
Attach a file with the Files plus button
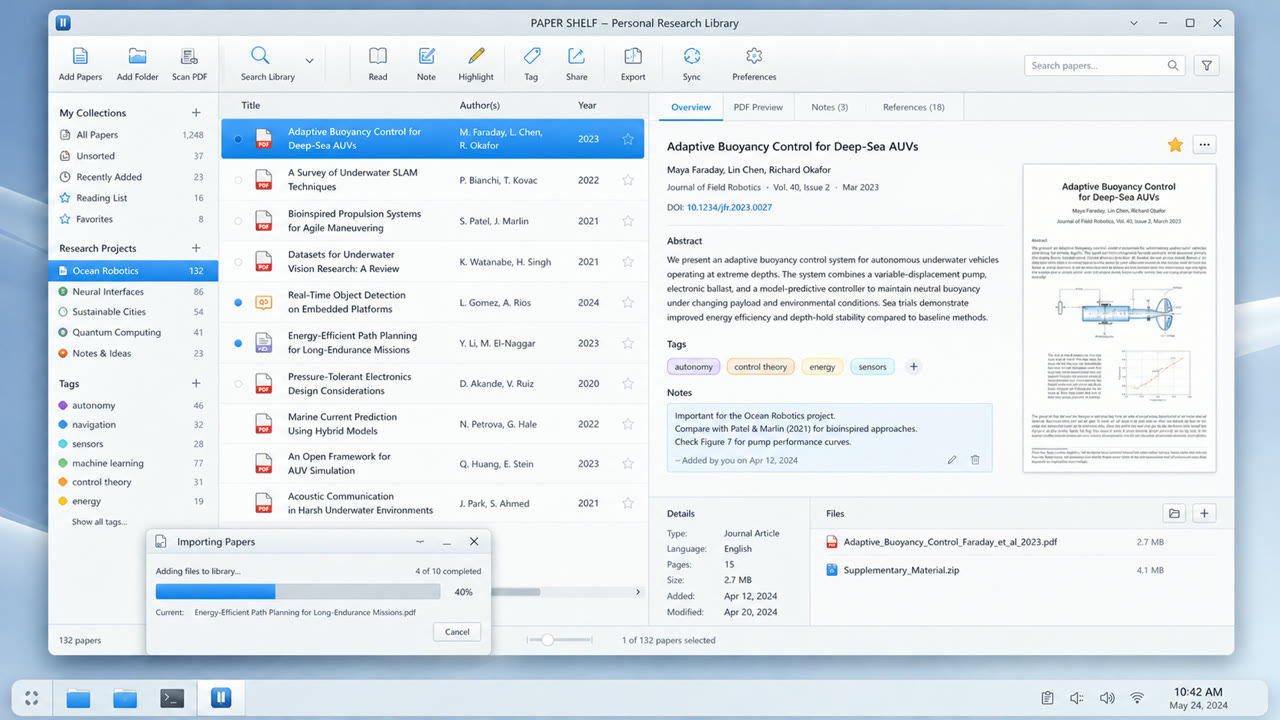pos(1205,513)
